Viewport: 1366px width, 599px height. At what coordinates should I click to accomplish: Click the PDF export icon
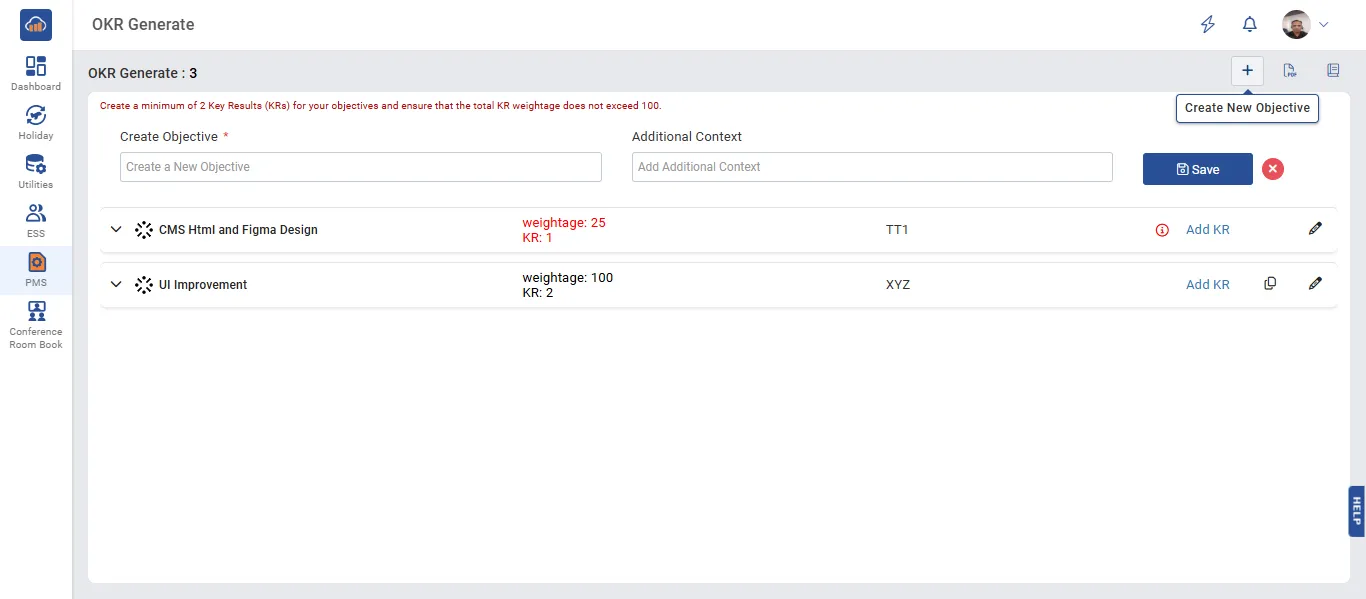(x=1290, y=71)
